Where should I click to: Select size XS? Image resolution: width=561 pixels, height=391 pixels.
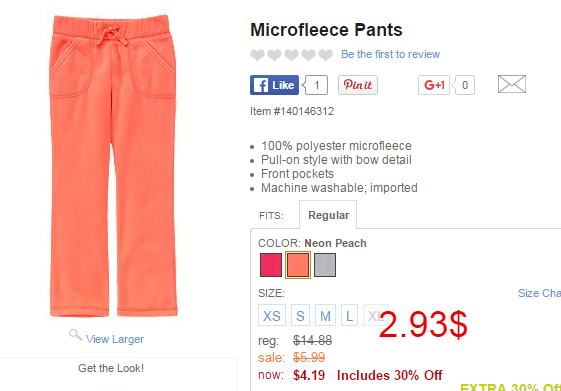pyautogui.click(x=272, y=315)
